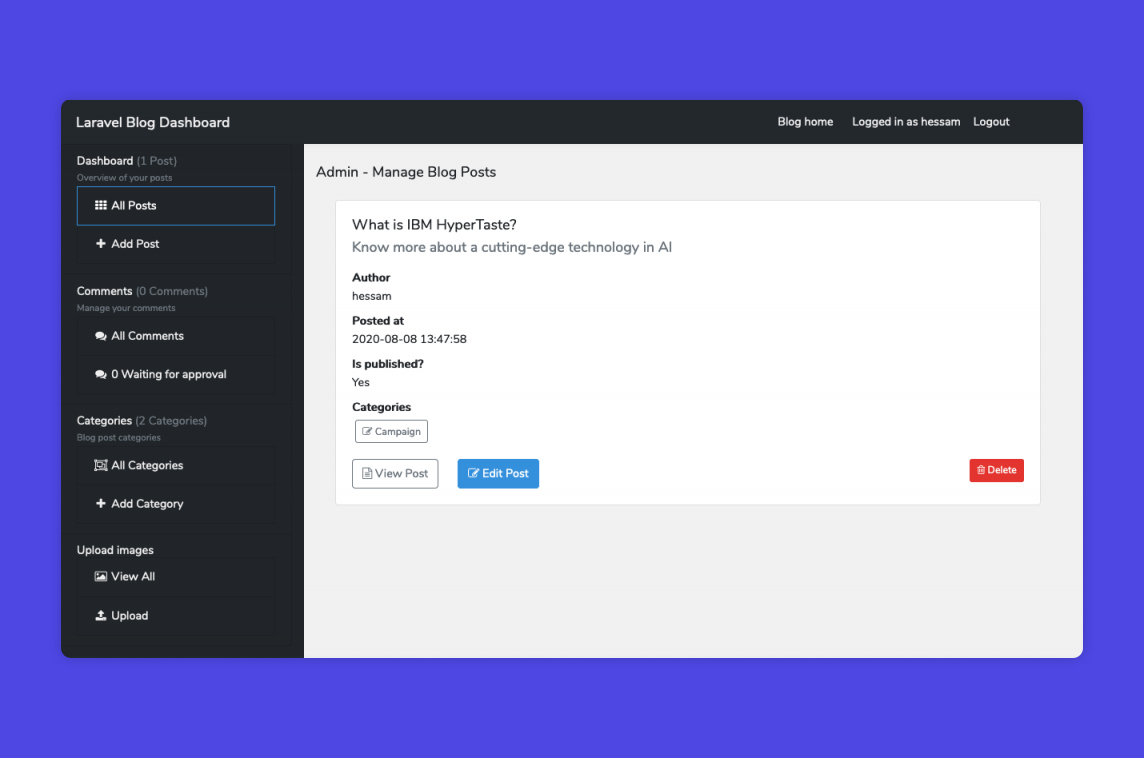Click the grid icon beside All Posts
The image size is (1144, 758).
coord(101,206)
